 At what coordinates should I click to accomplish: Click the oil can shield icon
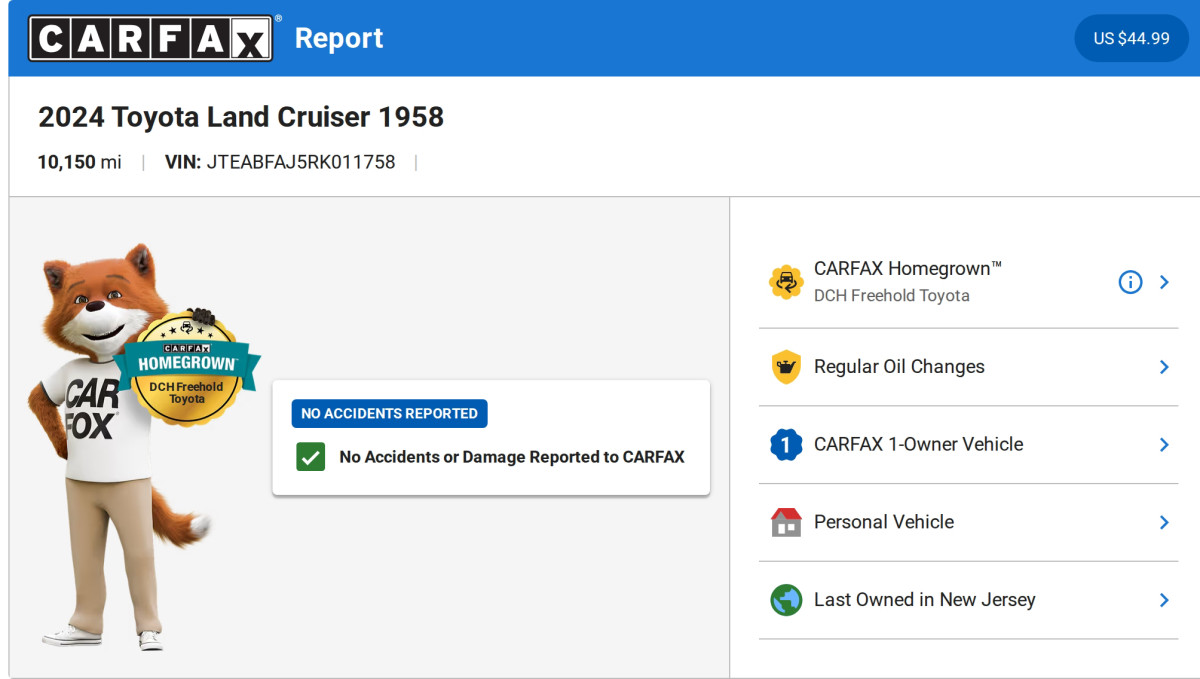pyautogui.click(x=786, y=367)
